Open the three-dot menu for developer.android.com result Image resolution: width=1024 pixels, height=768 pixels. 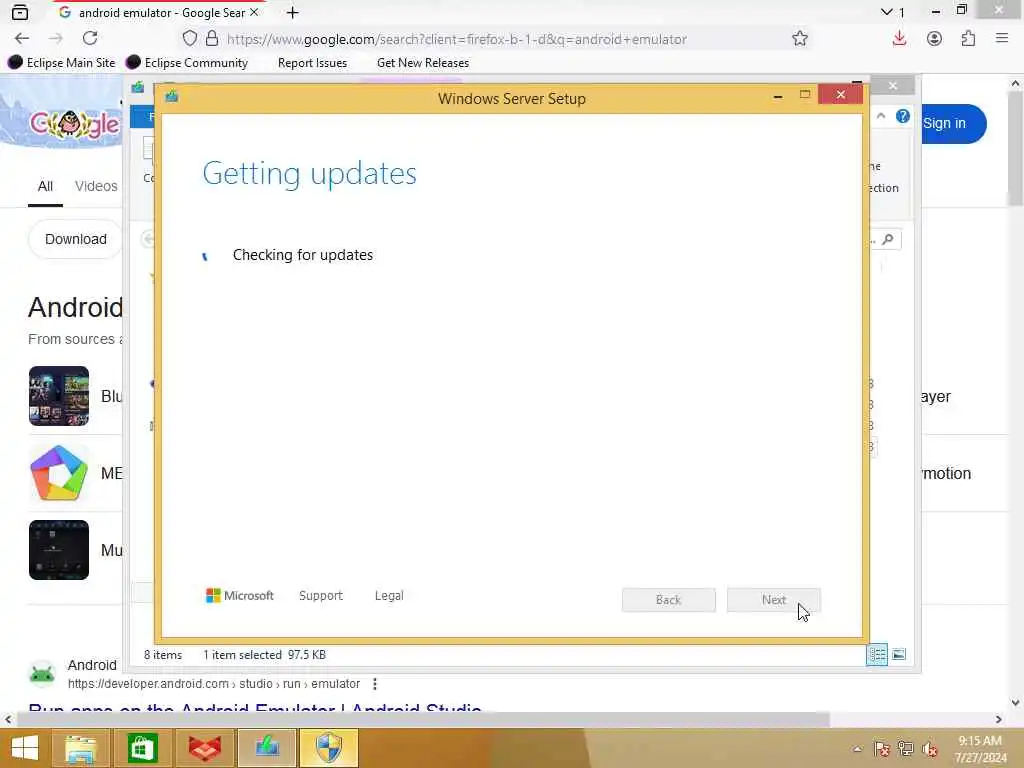coord(374,684)
